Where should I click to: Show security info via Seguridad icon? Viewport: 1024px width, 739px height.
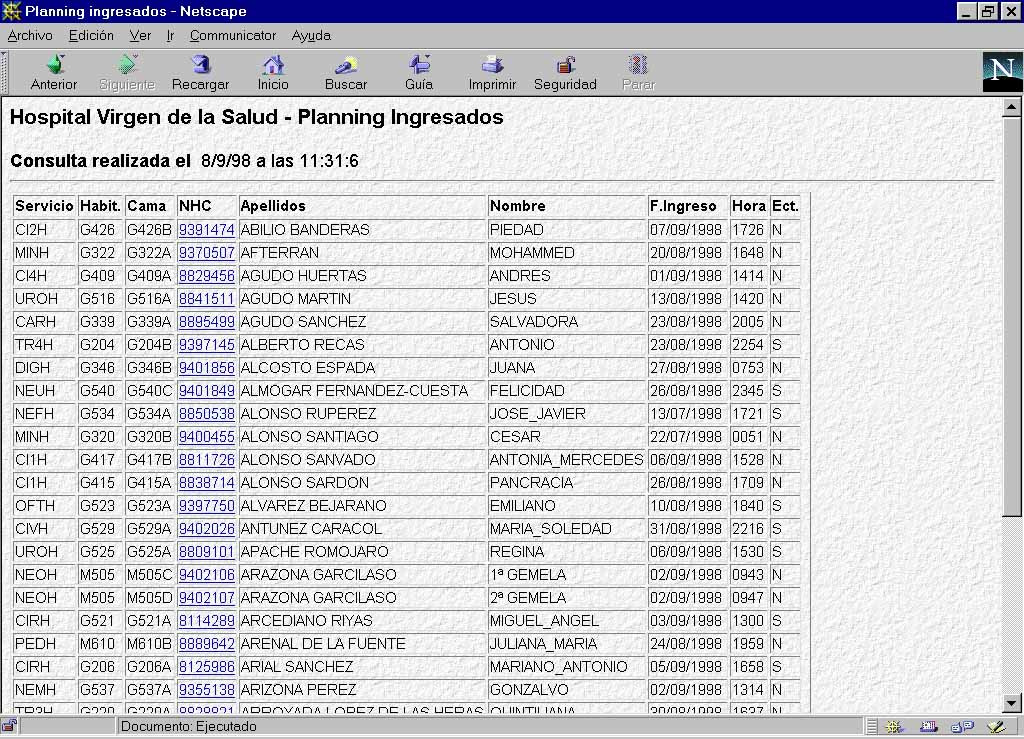(x=565, y=66)
